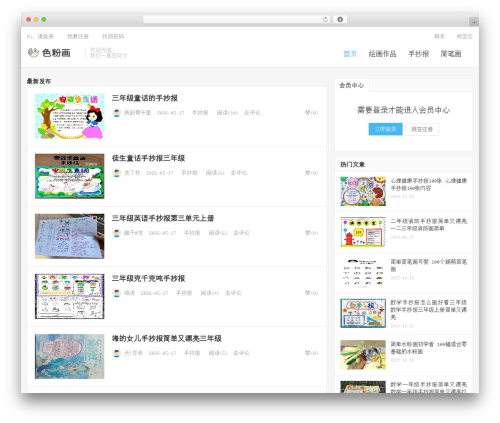Click the 色粉画 site logo
Screen dimensions: 500x423
click(49, 53)
